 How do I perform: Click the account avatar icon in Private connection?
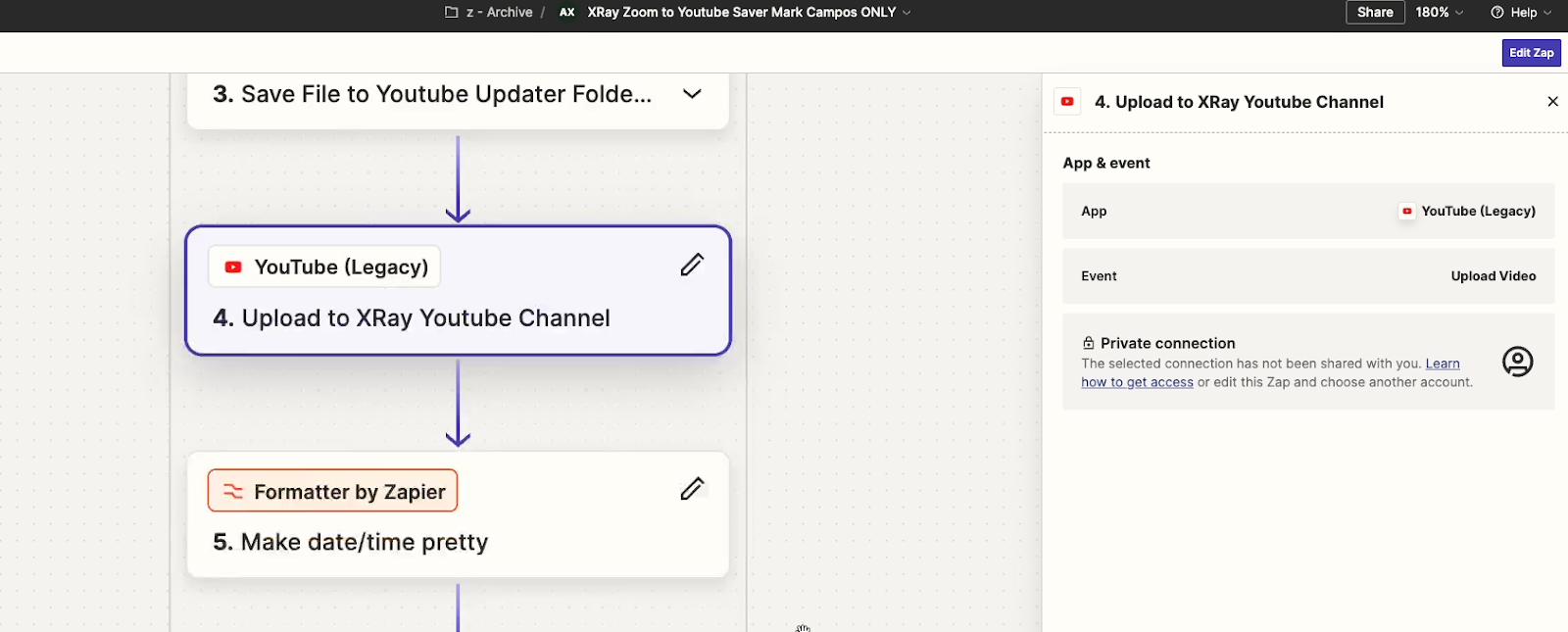1517,362
